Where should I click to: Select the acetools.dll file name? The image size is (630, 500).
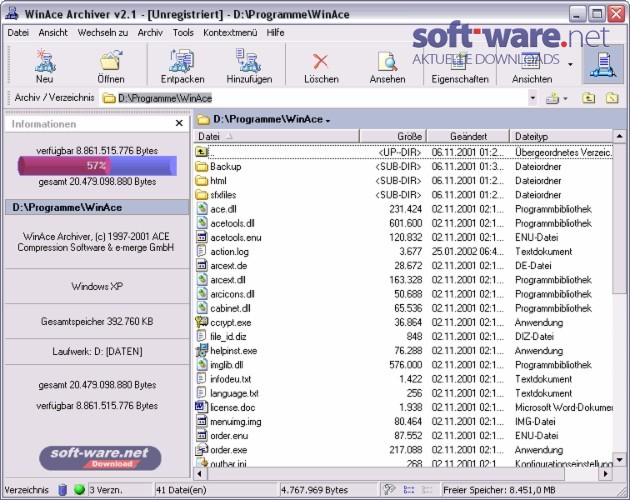232,223
